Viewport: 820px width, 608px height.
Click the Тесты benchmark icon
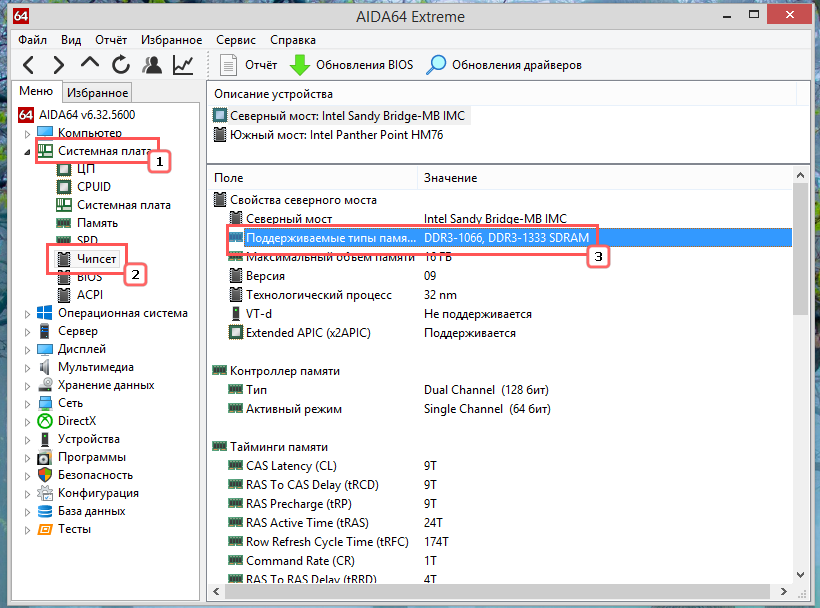pos(45,530)
